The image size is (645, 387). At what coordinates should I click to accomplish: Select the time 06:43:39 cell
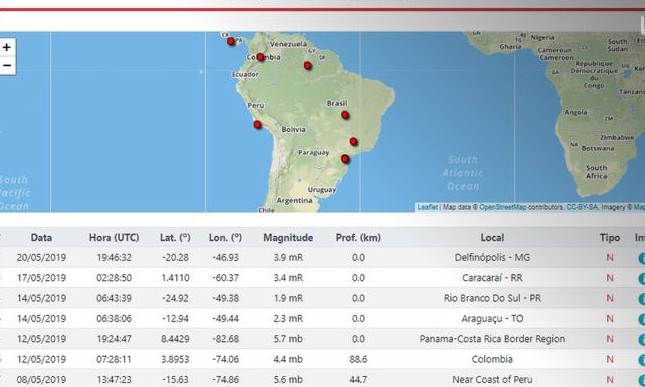(x=114, y=298)
